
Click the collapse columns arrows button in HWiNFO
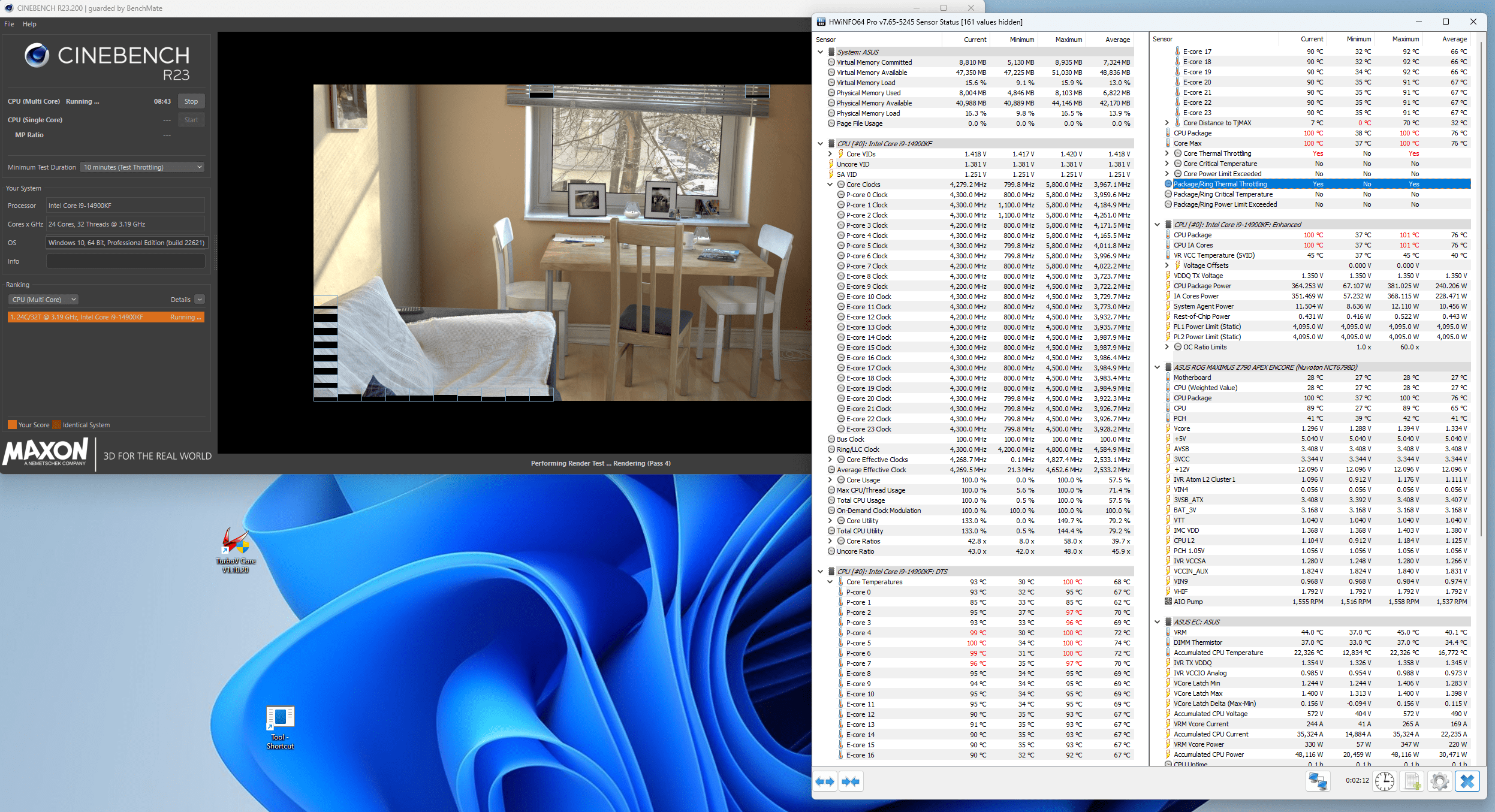pos(851,781)
